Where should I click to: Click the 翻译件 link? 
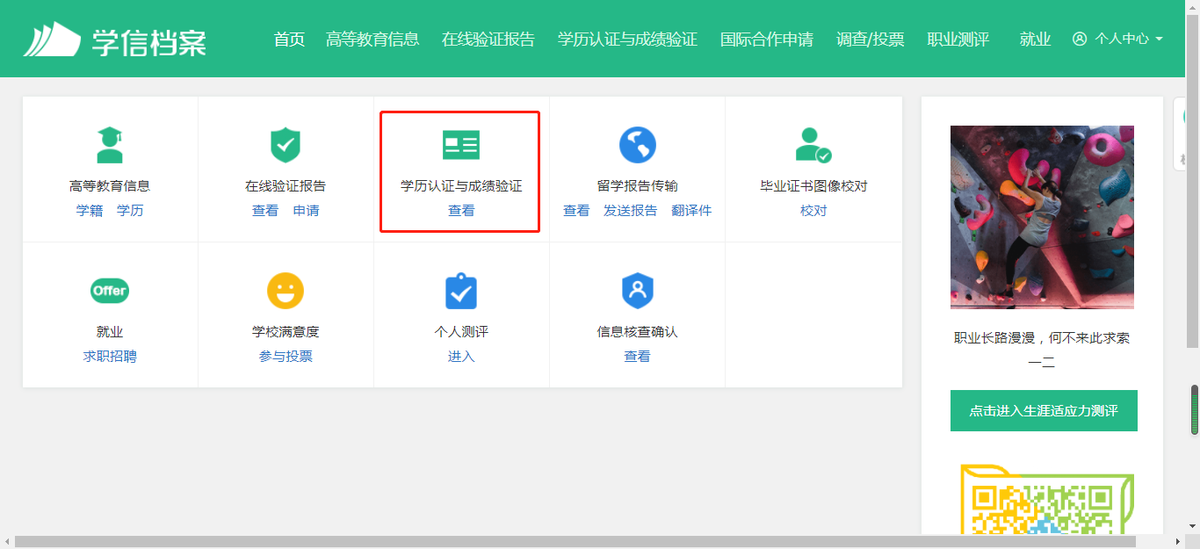[x=691, y=211]
